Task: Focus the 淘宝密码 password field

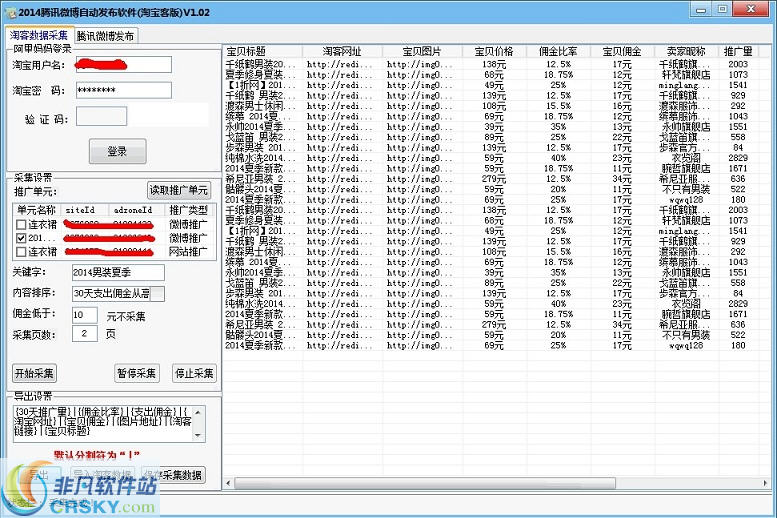Action: point(124,90)
